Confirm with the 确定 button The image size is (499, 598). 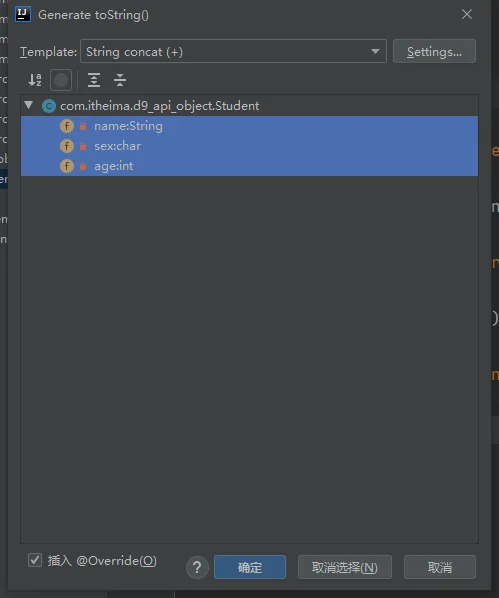point(250,567)
